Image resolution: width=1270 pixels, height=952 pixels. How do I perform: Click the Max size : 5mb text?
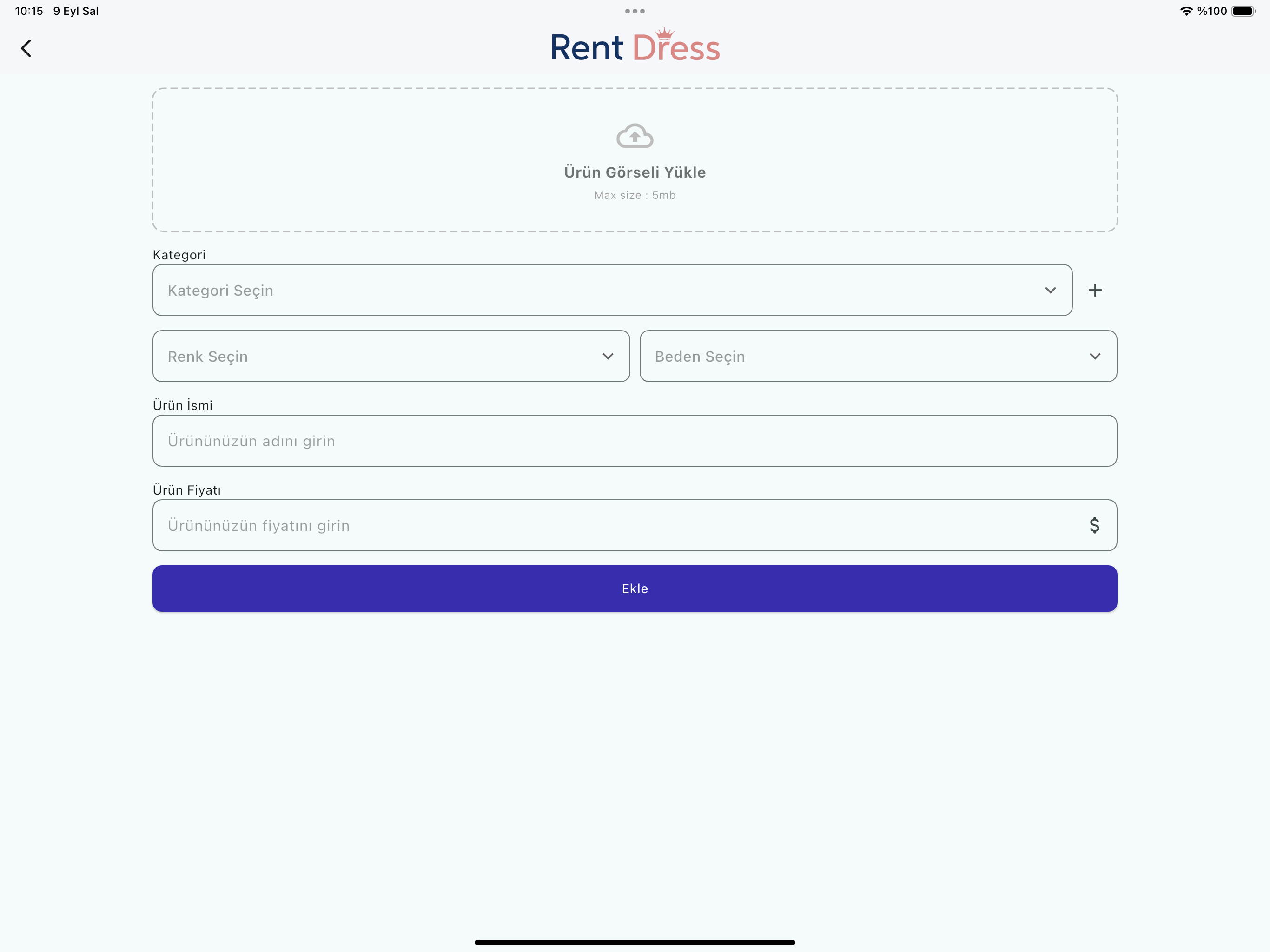click(635, 195)
